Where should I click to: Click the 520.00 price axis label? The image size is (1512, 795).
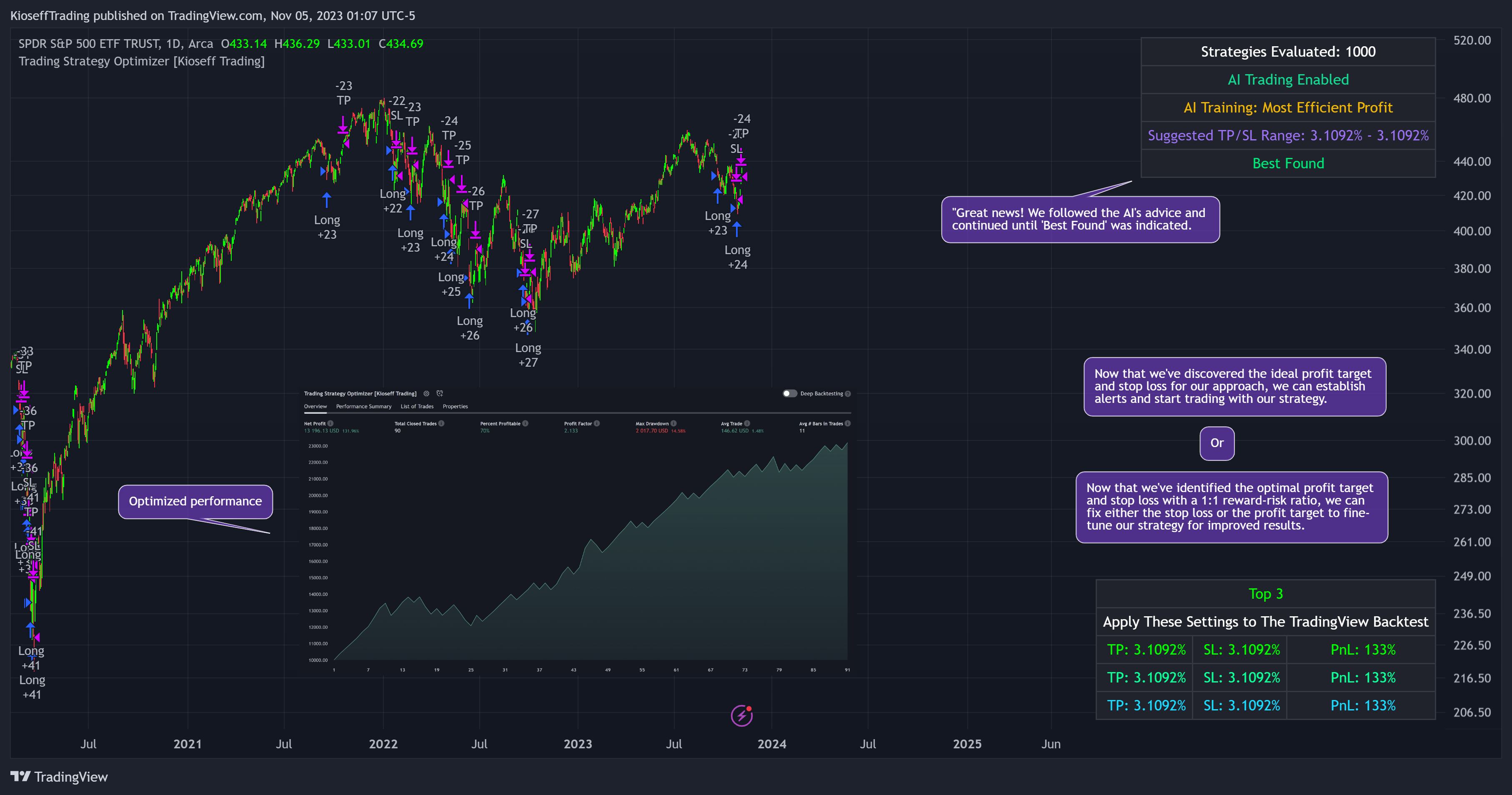pos(1472,40)
